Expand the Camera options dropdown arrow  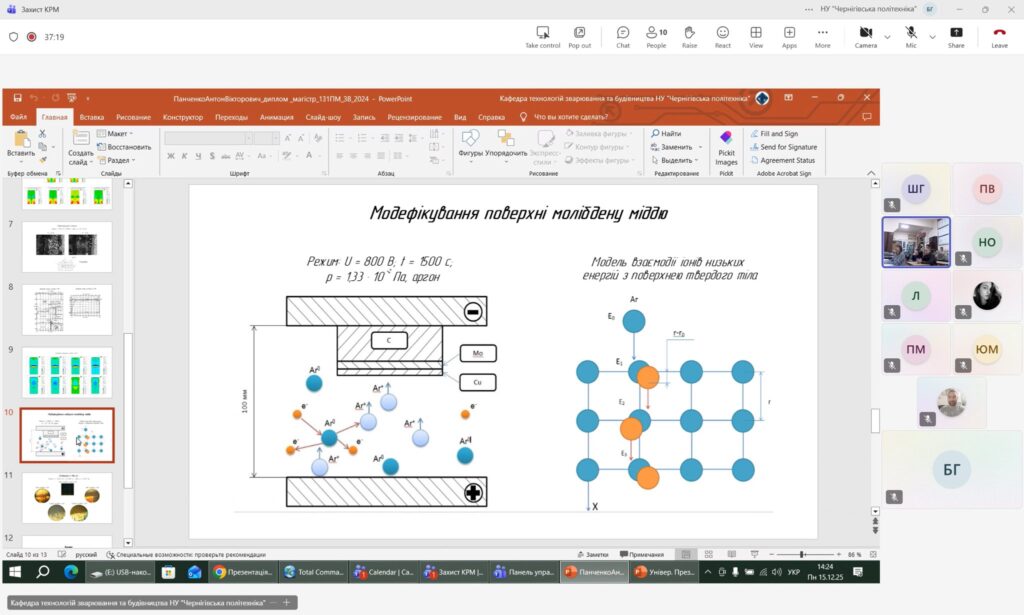click(x=887, y=37)
